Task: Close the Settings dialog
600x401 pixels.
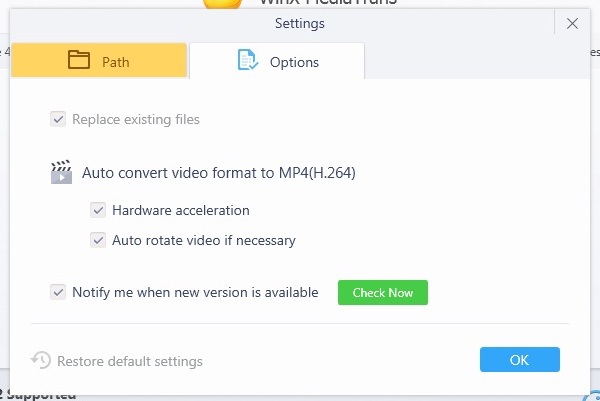Action: click(x=572, y=24)
